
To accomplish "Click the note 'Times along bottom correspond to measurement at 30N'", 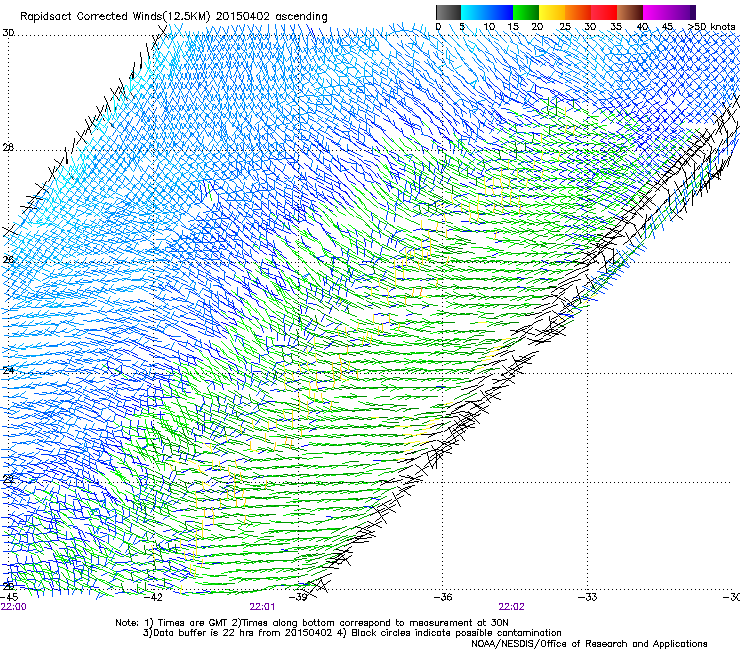I will tap(374, 623).
